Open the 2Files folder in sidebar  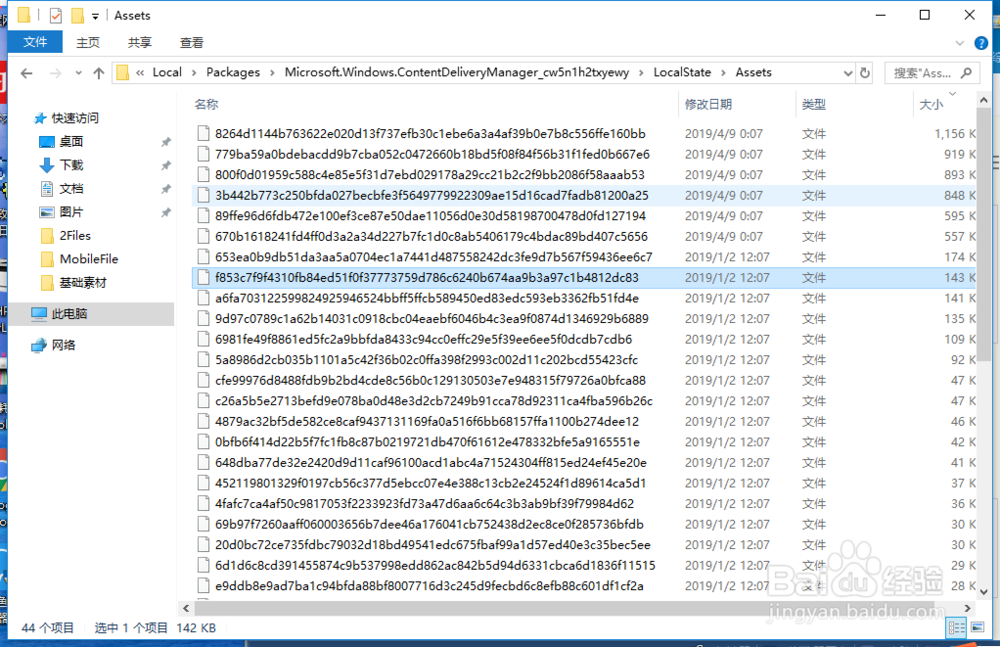[75, 235]
